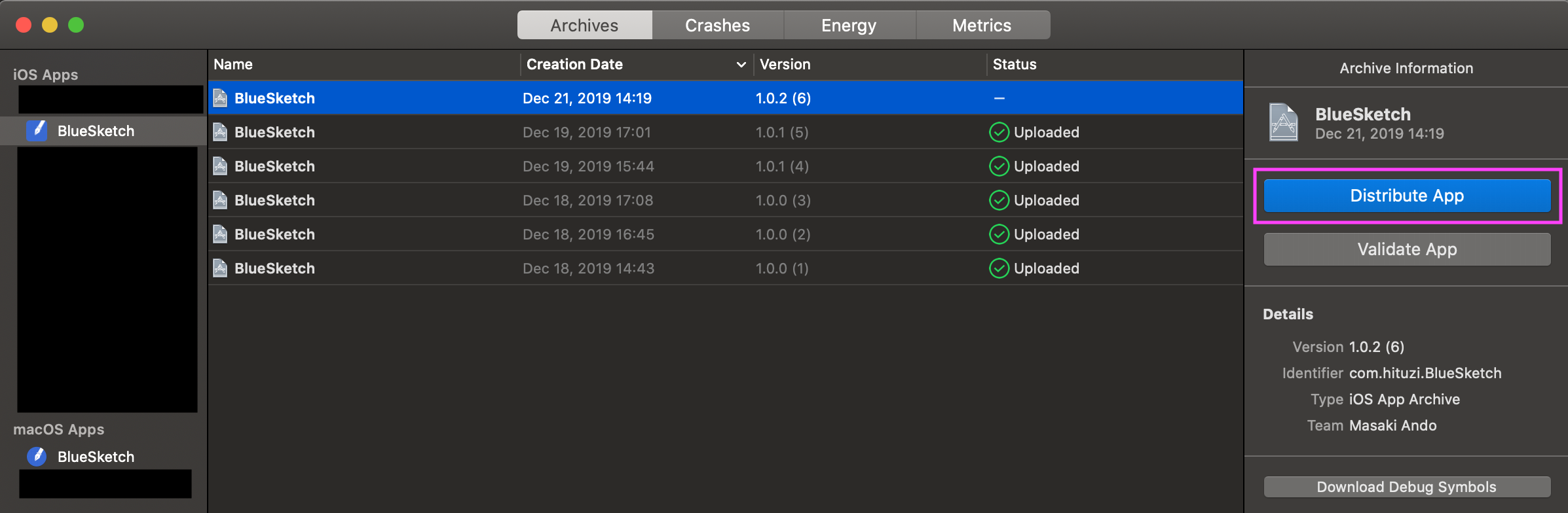Click the macOS BlueSketch app icon in sidebar
1568x513 pixels.
(37, 456)
